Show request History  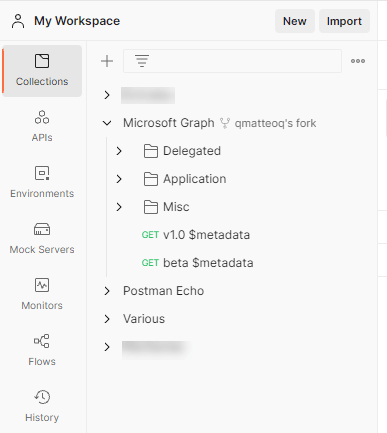[x=42, y=407]
